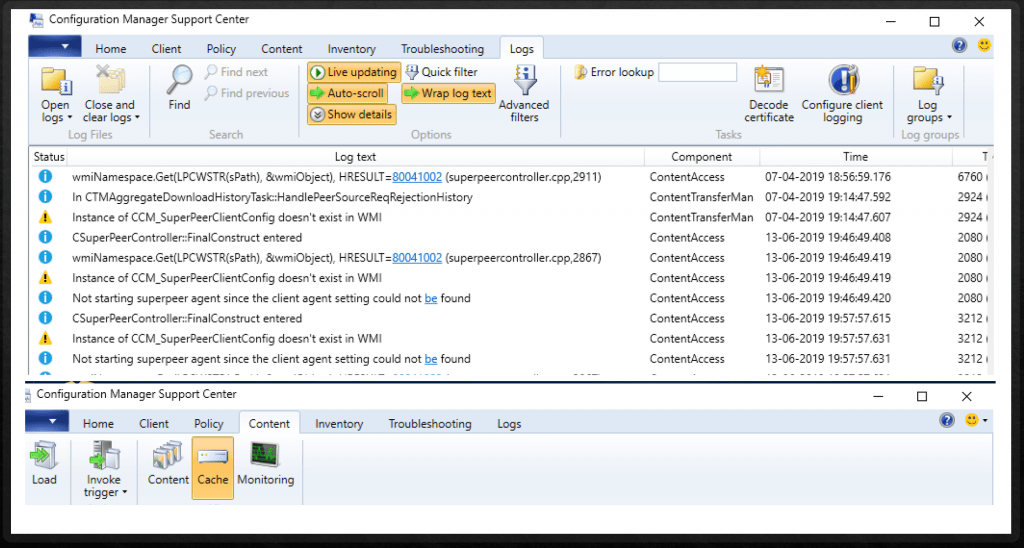
Task: Sort by the Status column header
Action: [x=49, y=157]
